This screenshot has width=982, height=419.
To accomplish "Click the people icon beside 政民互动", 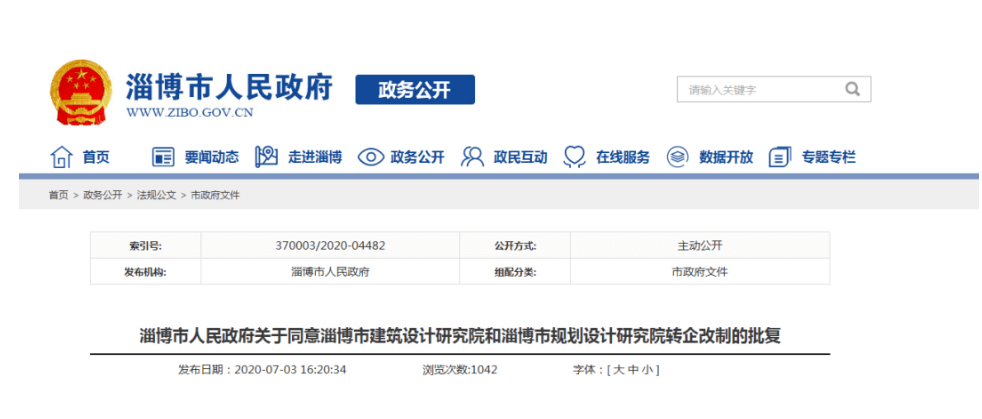I will (472, 157).
